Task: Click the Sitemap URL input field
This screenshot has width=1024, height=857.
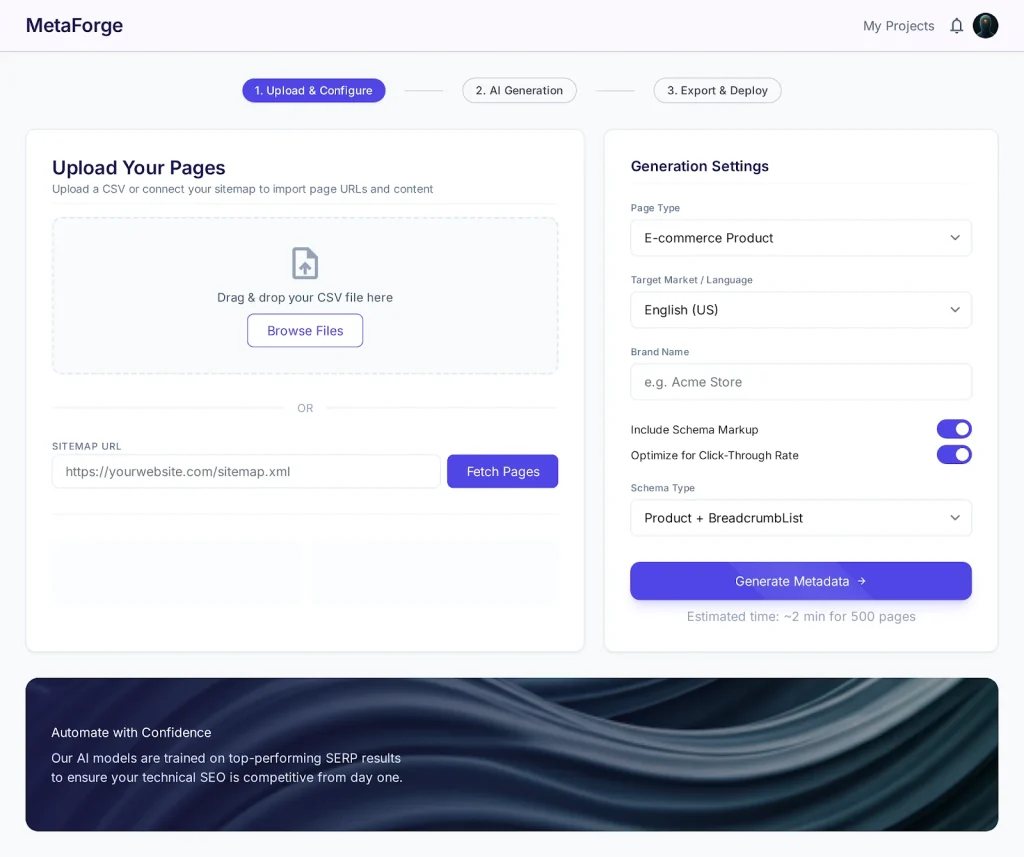Action: (246, 472)
